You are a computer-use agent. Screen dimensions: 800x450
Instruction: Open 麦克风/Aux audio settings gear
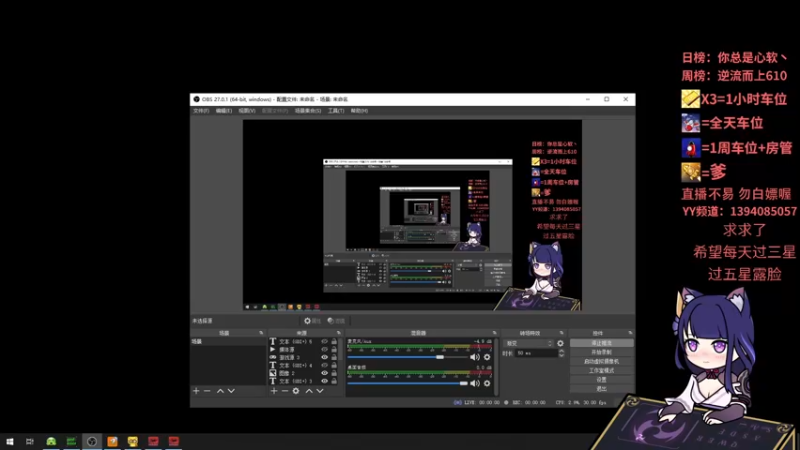tap(487, 357)
